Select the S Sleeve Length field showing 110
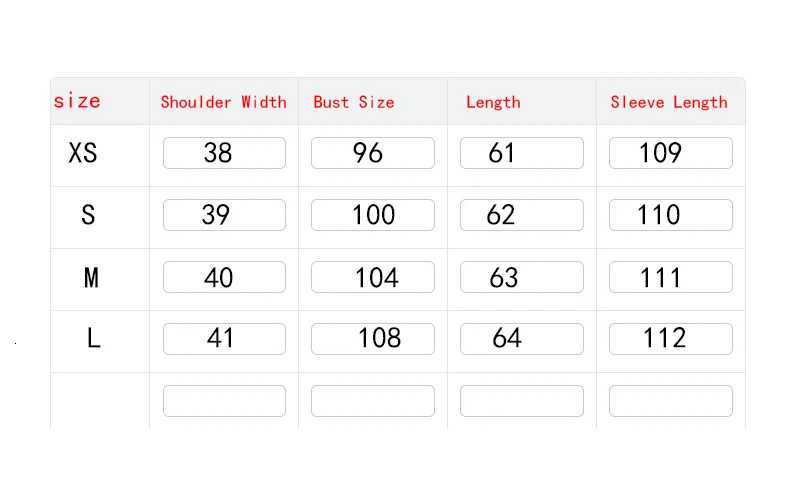 (670, 215)
